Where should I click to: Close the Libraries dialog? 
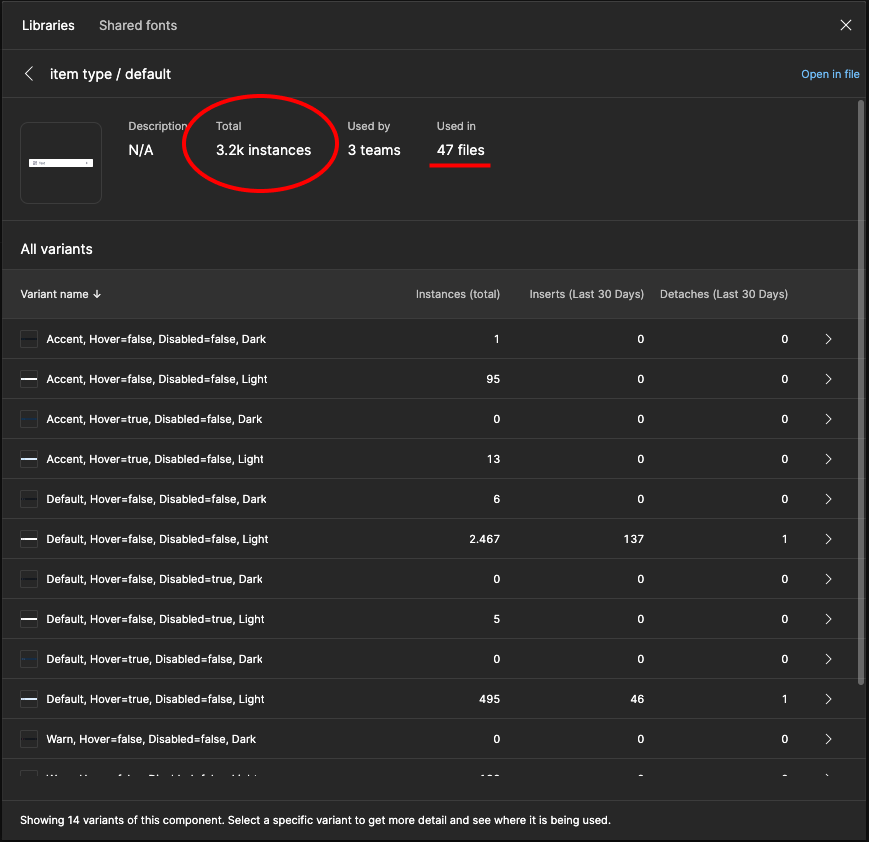[x=846, y=25]
